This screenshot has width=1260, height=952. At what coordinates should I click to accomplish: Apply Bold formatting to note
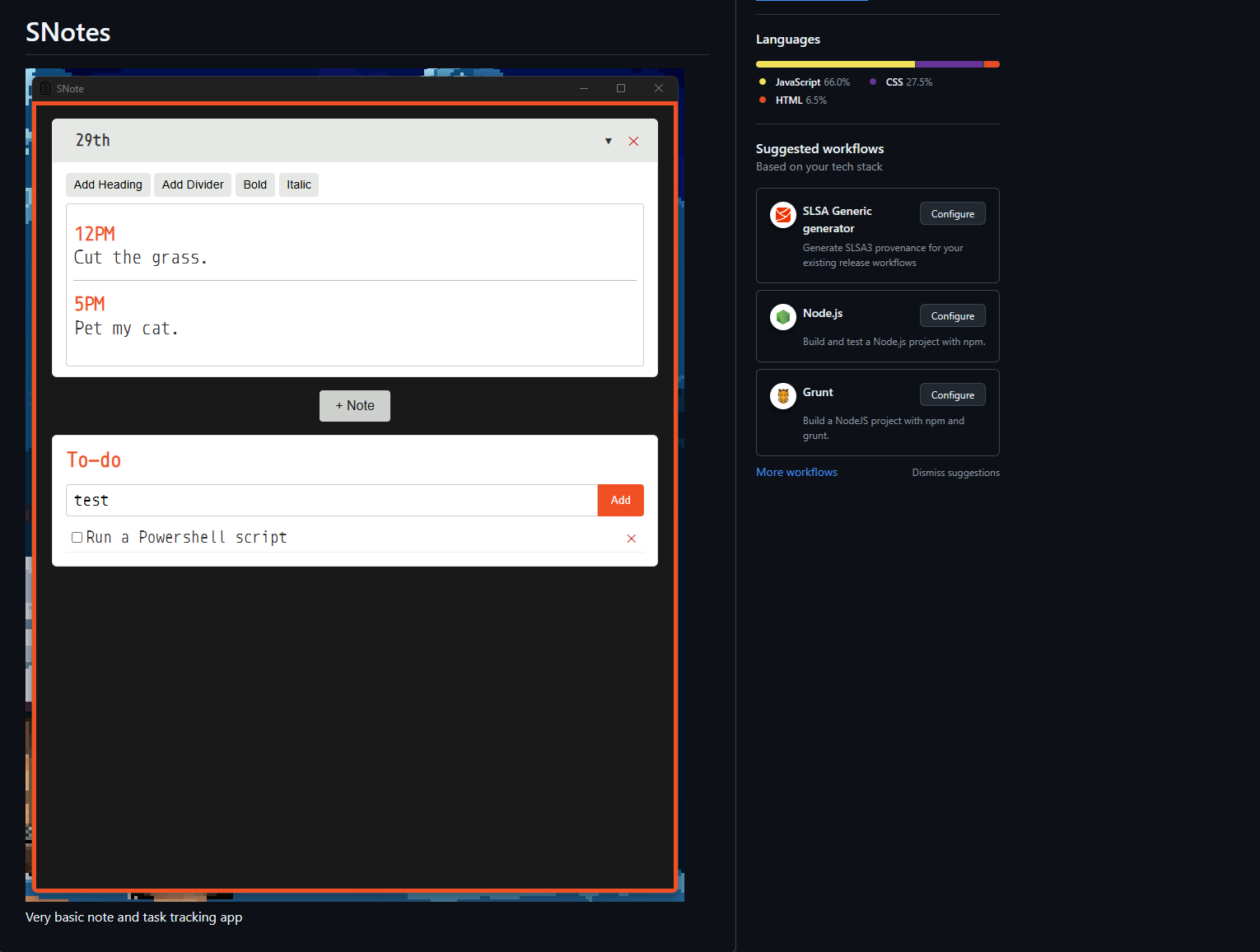[254, 184]
